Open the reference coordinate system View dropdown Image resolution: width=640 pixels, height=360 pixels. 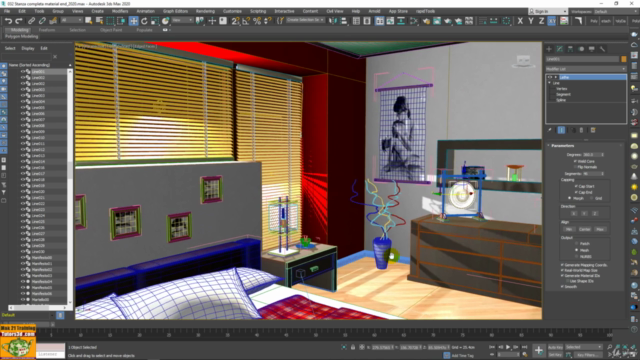tap(182, 20)
